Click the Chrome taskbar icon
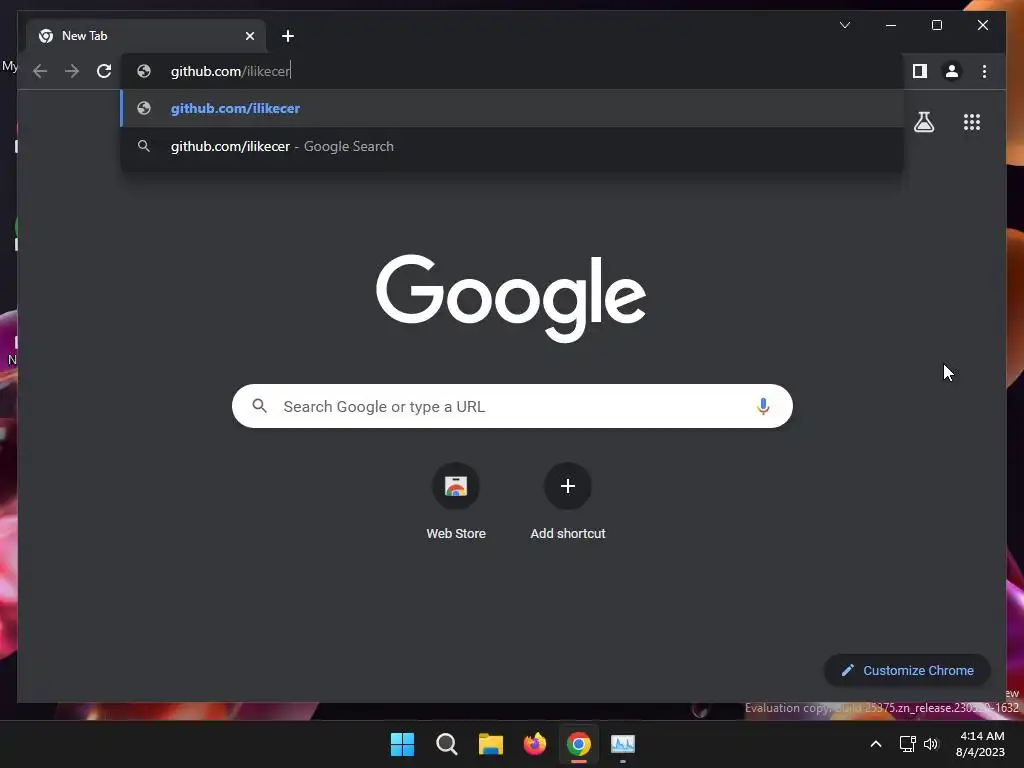1024x768 pixels. tap(579, 744)
